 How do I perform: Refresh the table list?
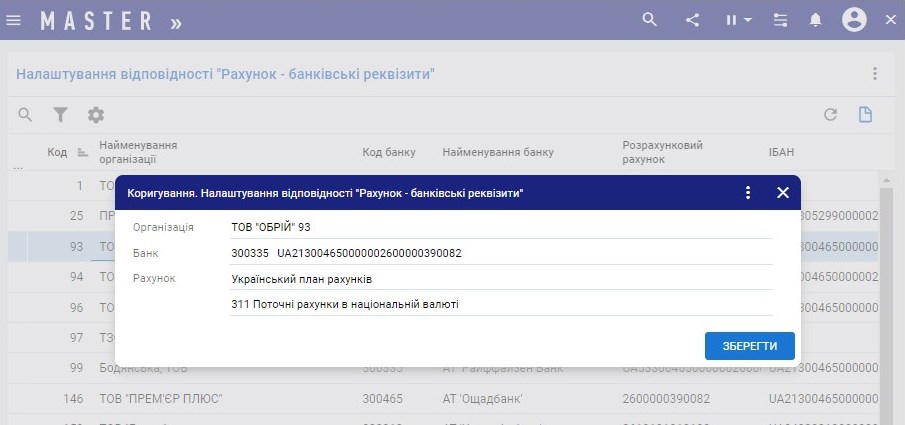[x=830, y=114]
